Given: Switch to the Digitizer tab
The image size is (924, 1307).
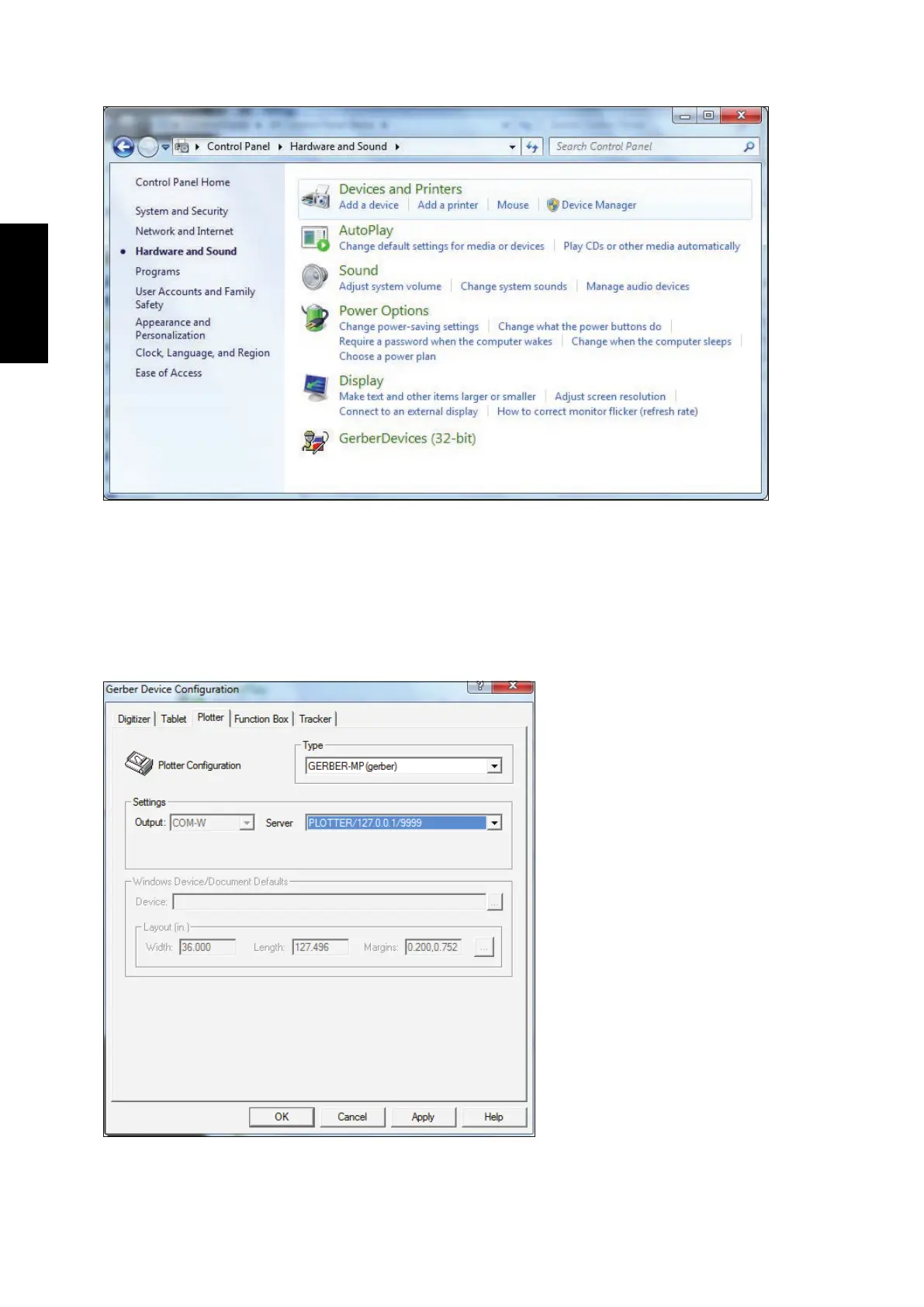Looking at the screenshot, I should click(x=133, y=719).
